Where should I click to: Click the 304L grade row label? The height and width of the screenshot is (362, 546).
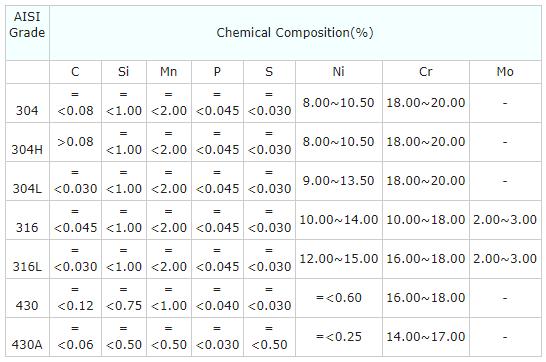tap(27, 188)
